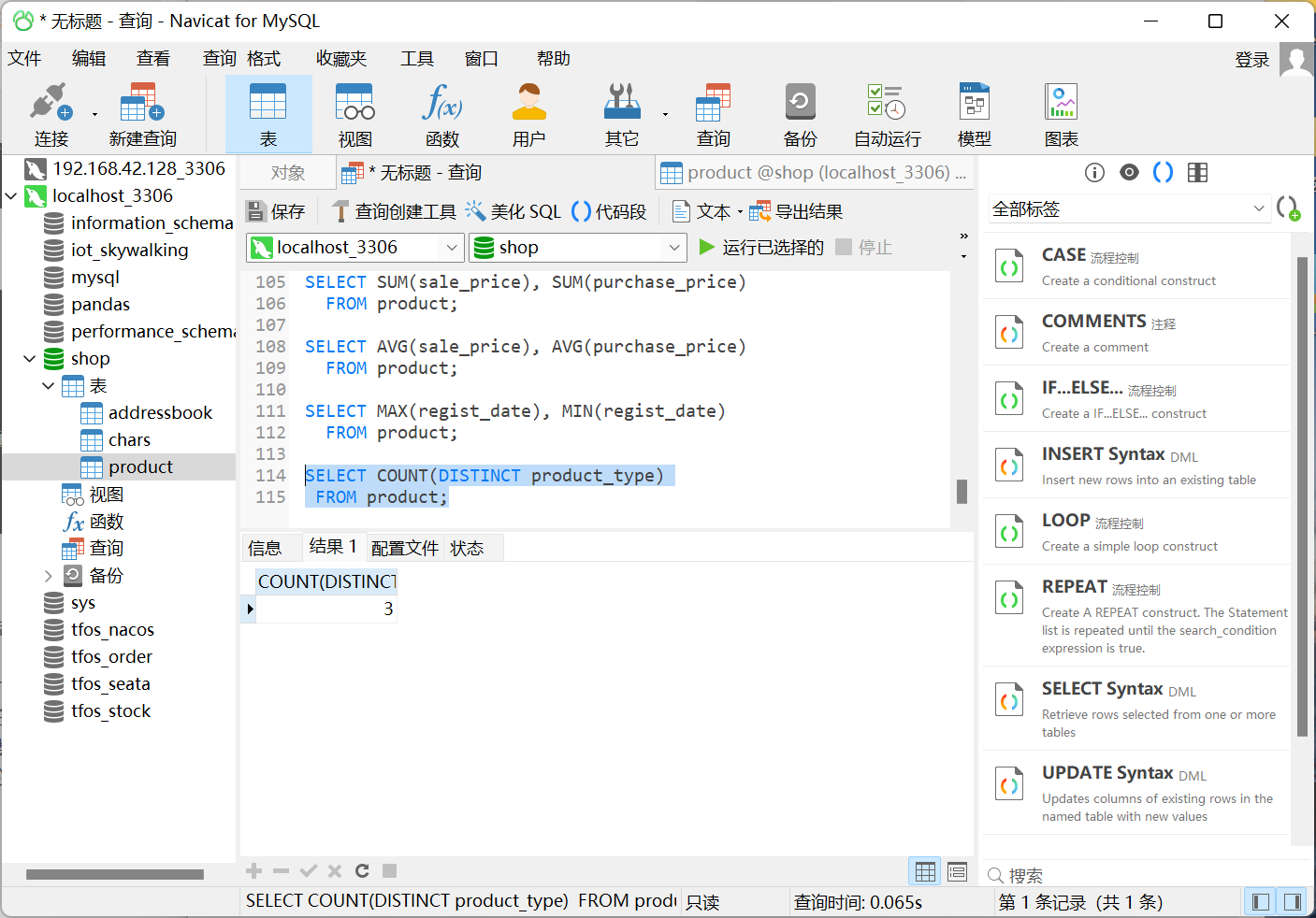Click the 代码段 code snippet button
The image size is (1316, 918).
coord(609,212)
